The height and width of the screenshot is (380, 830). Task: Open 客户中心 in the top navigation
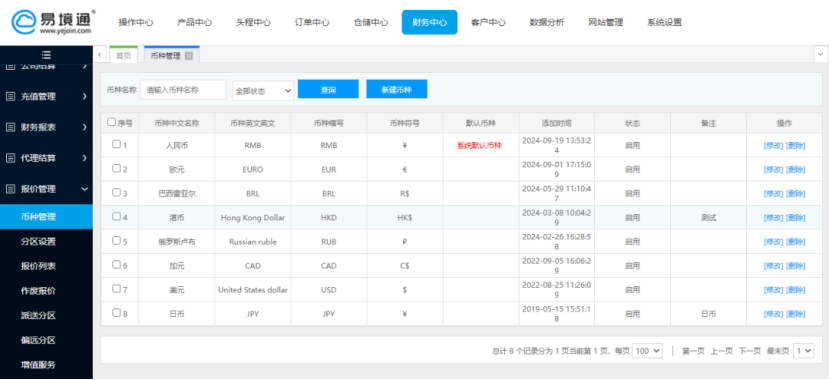[x=488, y=22]
